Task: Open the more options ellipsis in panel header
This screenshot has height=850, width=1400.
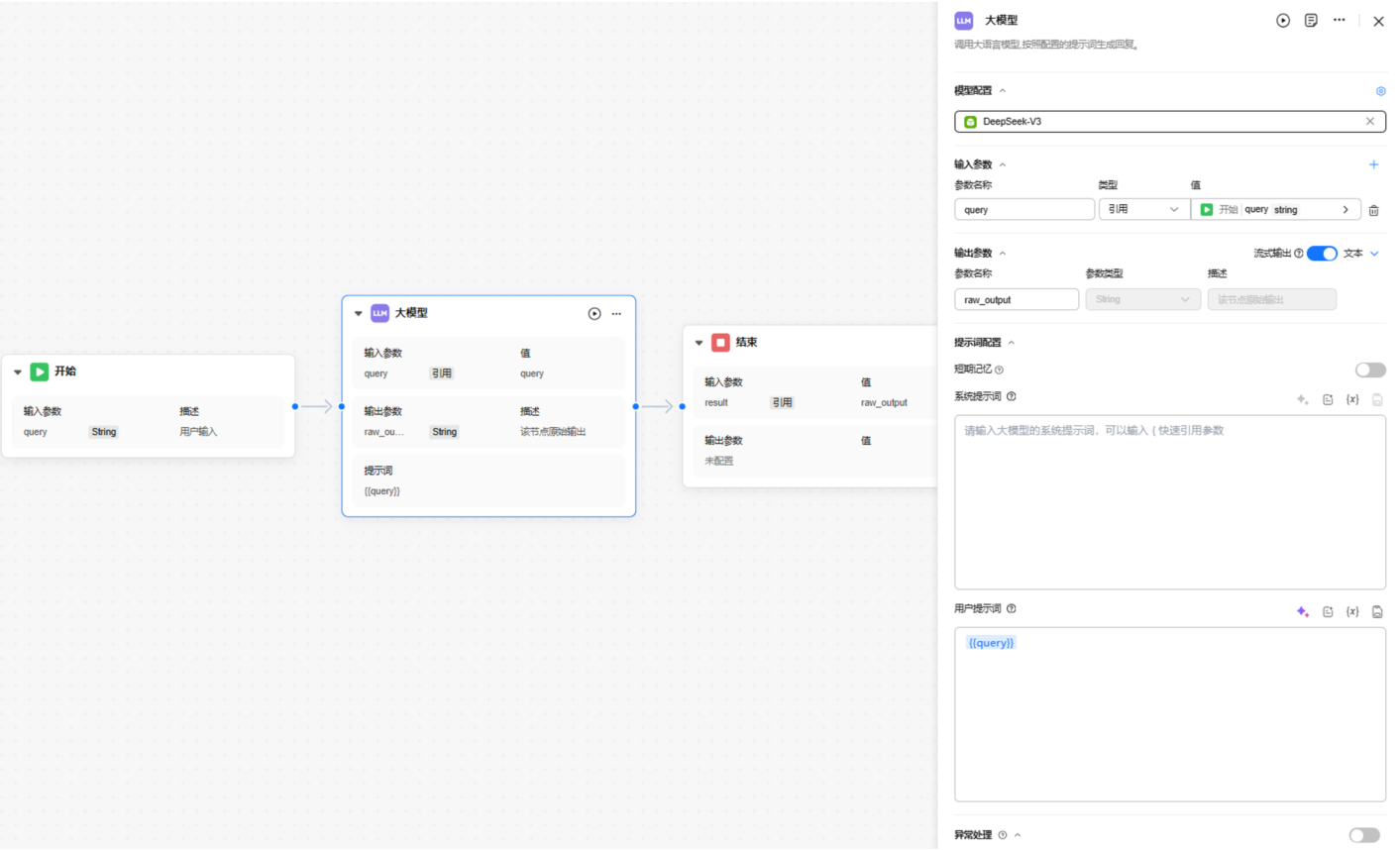Action: coord(1339,20)
